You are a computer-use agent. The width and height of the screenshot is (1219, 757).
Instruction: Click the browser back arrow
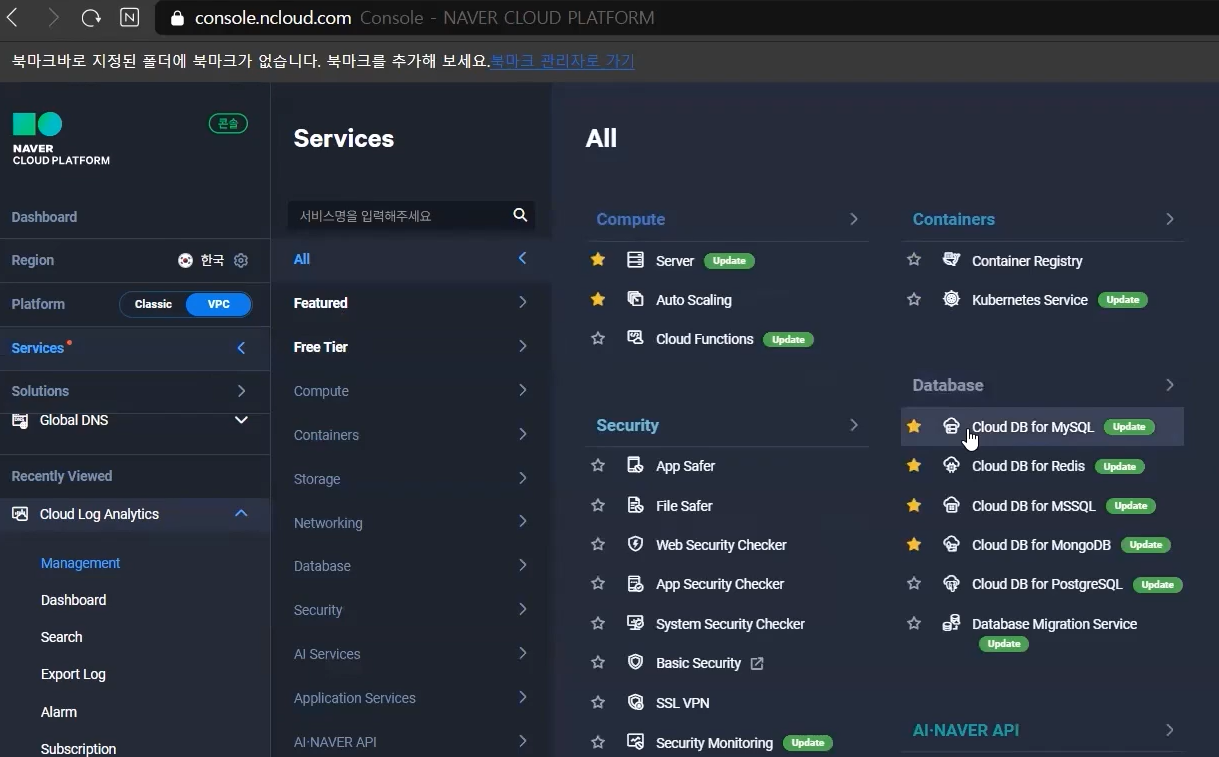[13, 18]
